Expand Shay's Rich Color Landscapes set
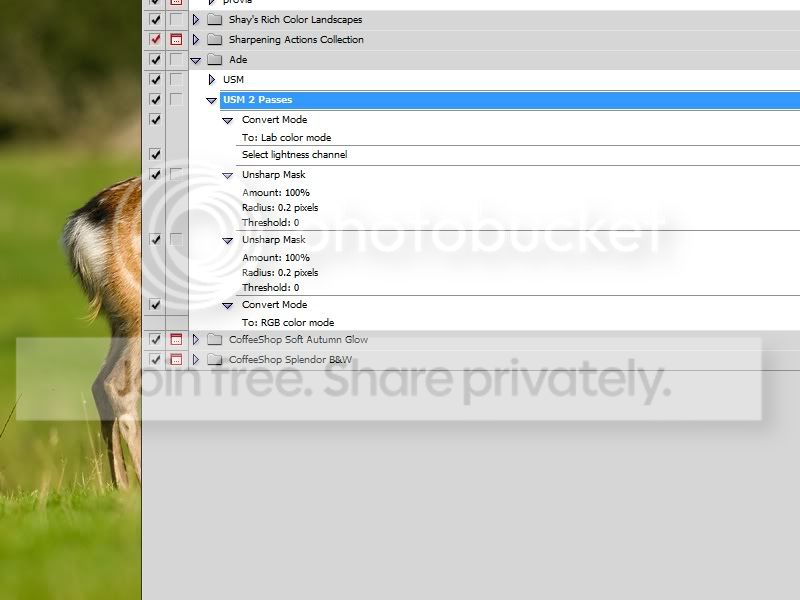The image size is (800, 600). pos(196,20)
